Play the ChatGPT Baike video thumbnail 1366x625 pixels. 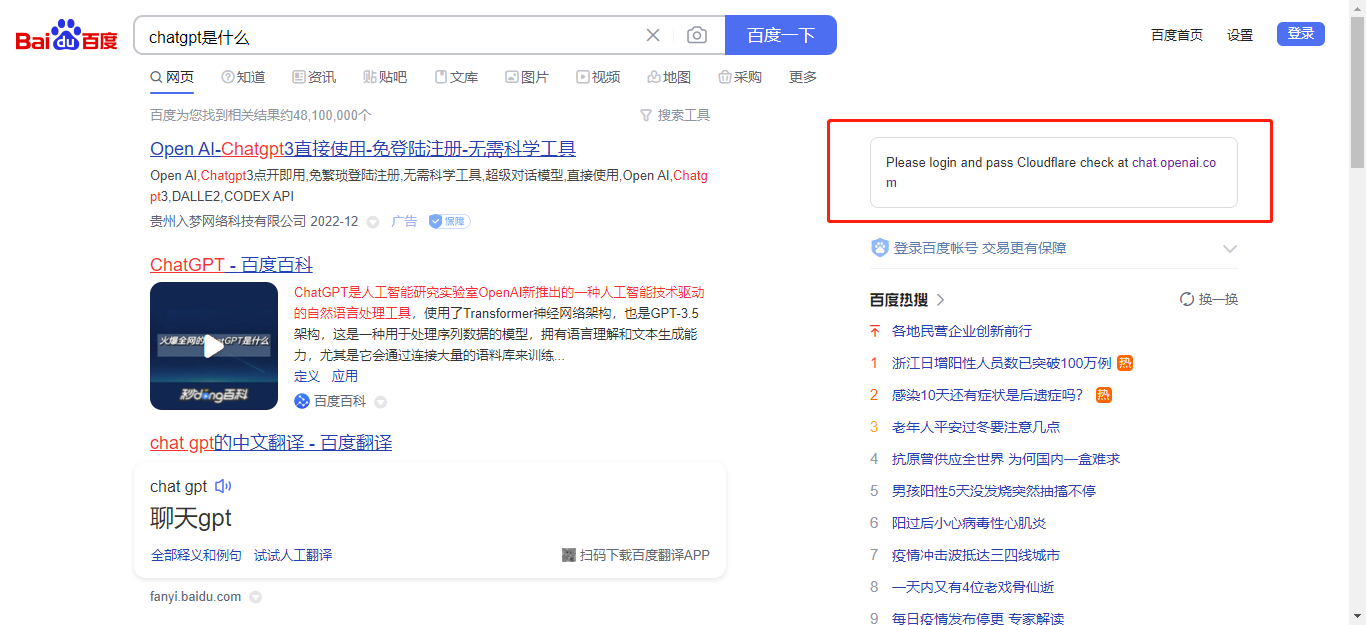click(214, 346)
